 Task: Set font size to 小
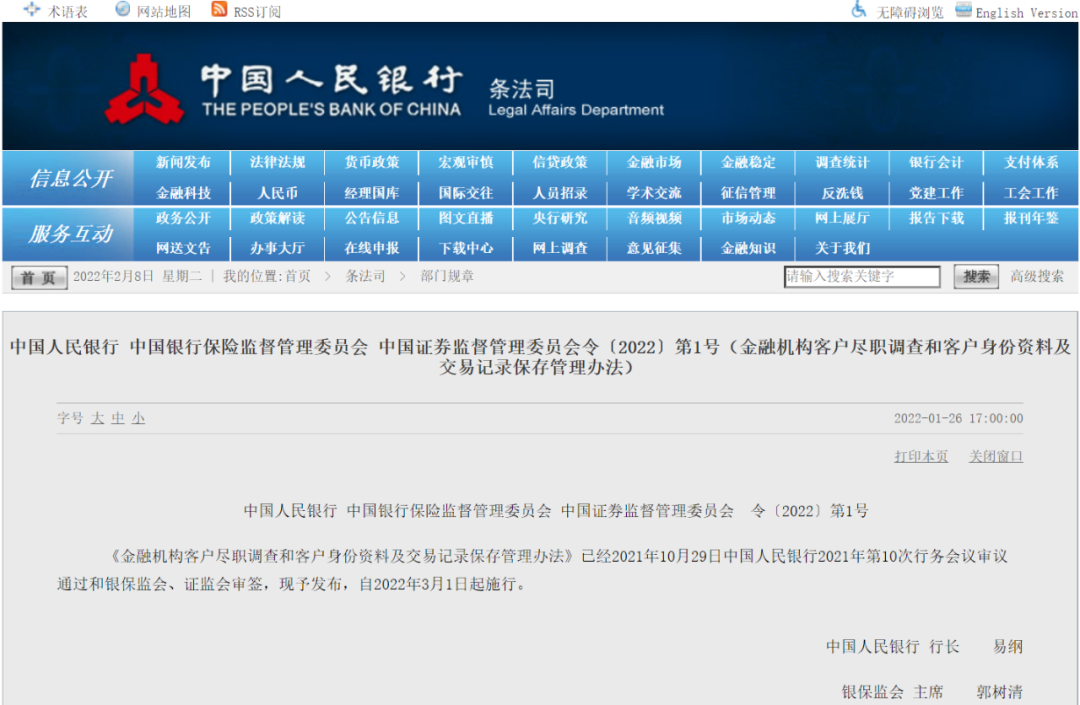coord(138,419)
